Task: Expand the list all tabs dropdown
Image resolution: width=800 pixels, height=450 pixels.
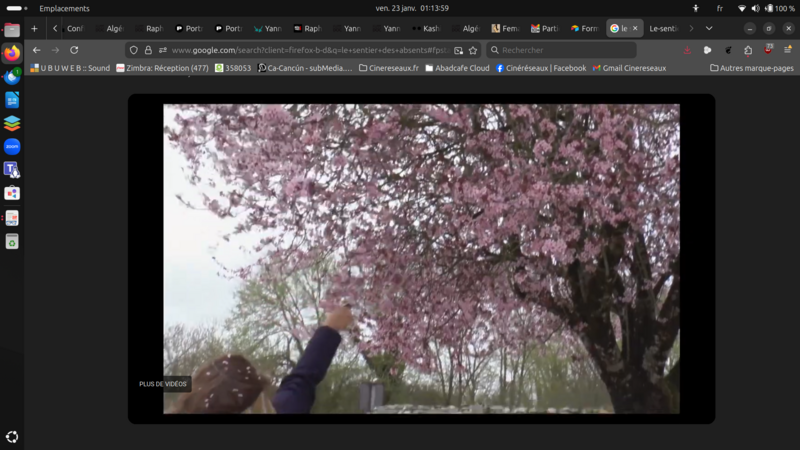Action: [x=709, y=29]
